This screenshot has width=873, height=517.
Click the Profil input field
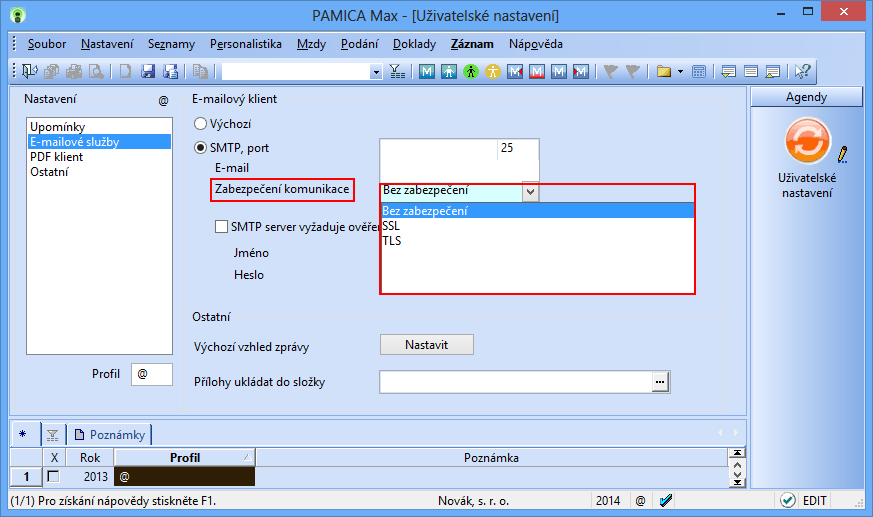coord(152,374)
